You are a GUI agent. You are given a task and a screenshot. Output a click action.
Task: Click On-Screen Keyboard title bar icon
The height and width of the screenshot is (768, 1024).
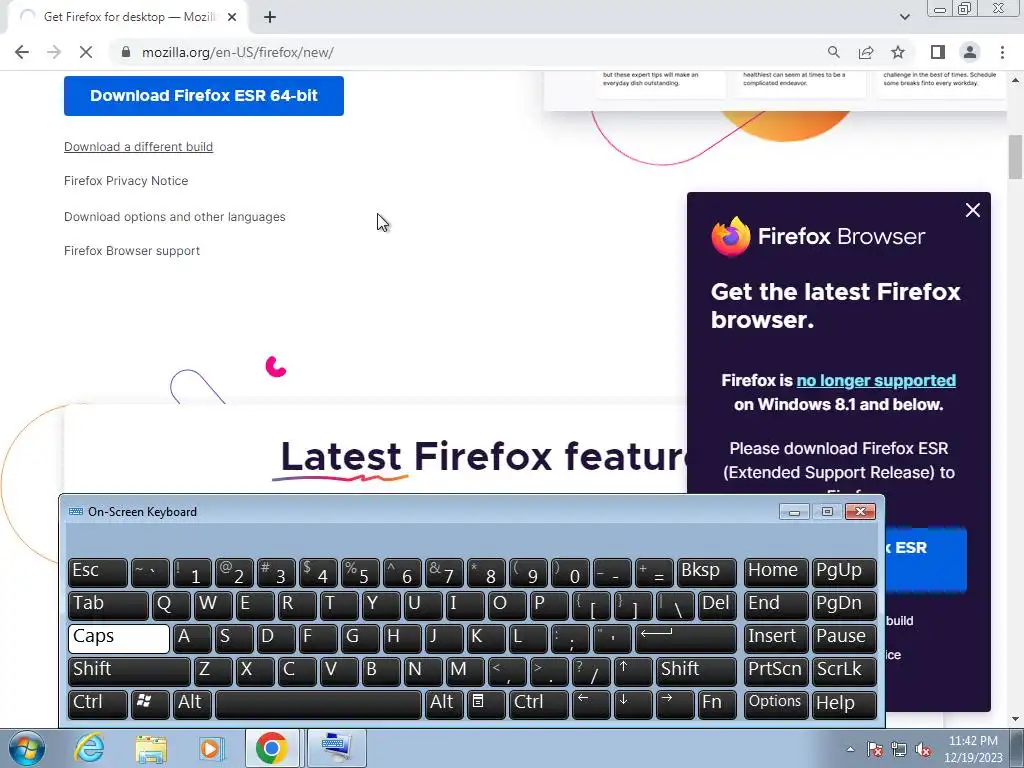(76, 511)
